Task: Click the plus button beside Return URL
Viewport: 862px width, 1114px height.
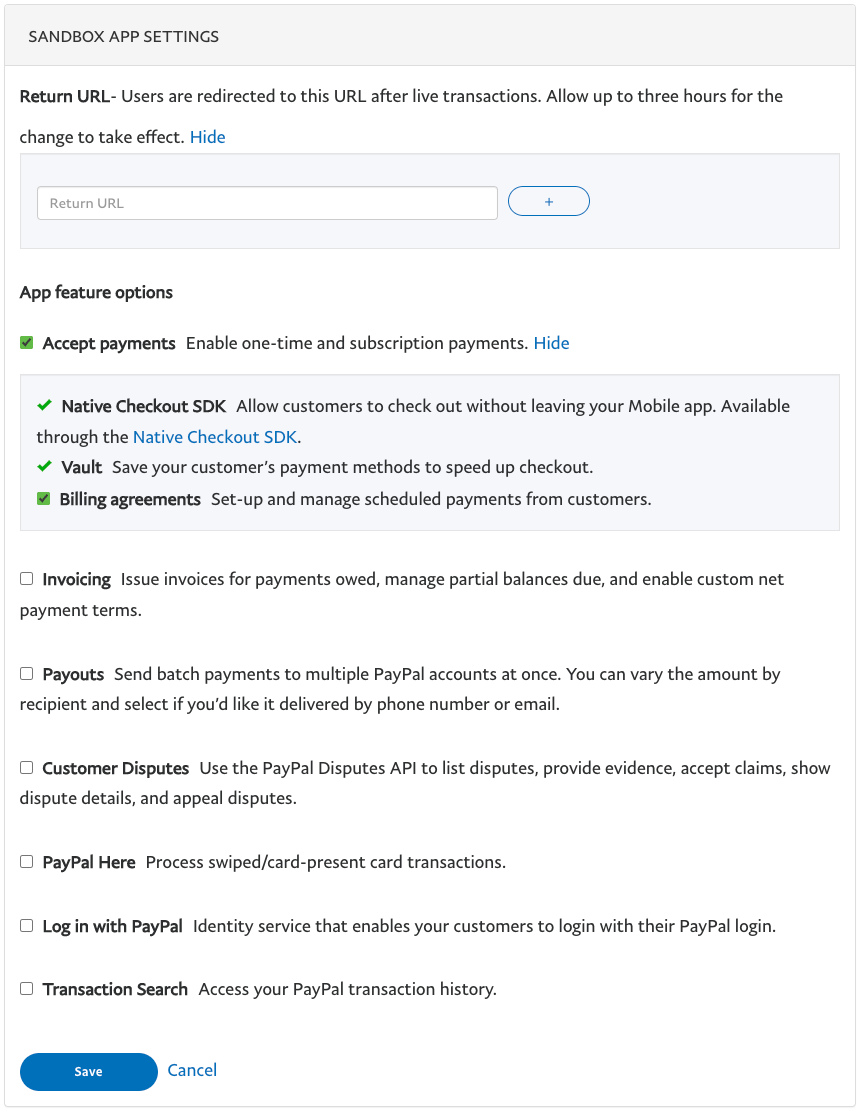Action: click(549, 202)
